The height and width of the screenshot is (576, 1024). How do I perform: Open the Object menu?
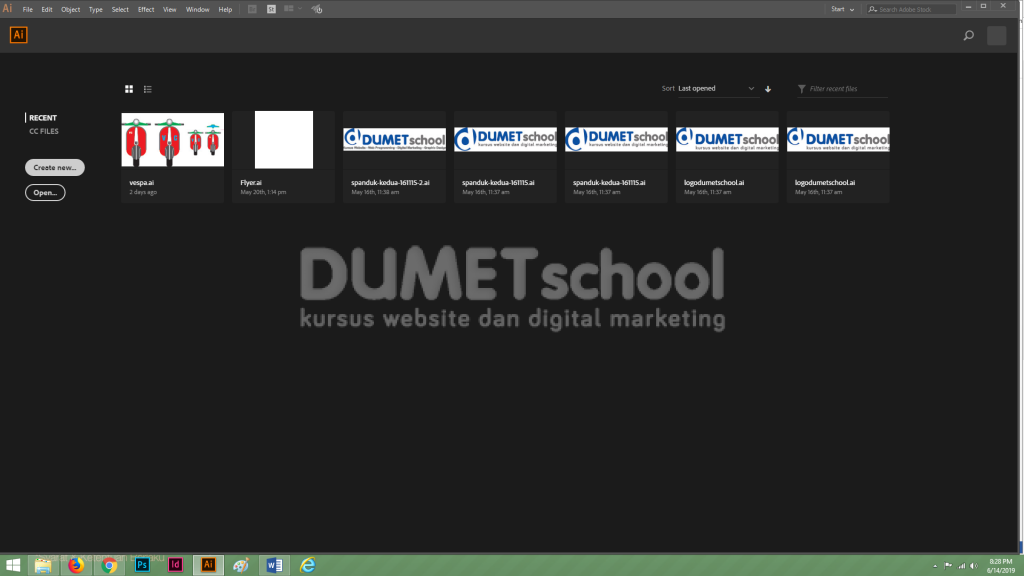tap(71, 9)
